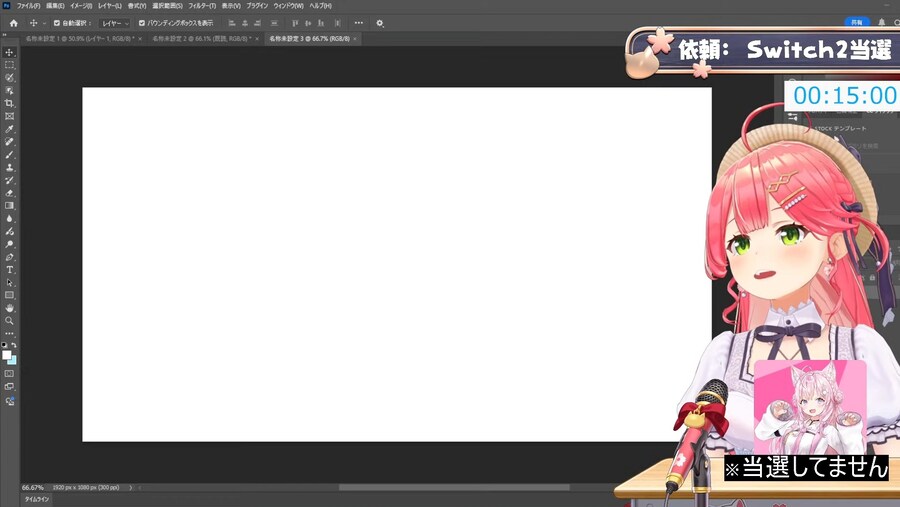Select the Blur tool
The image size is (900, 507).
pyautogui.click(x=9, y=219)
